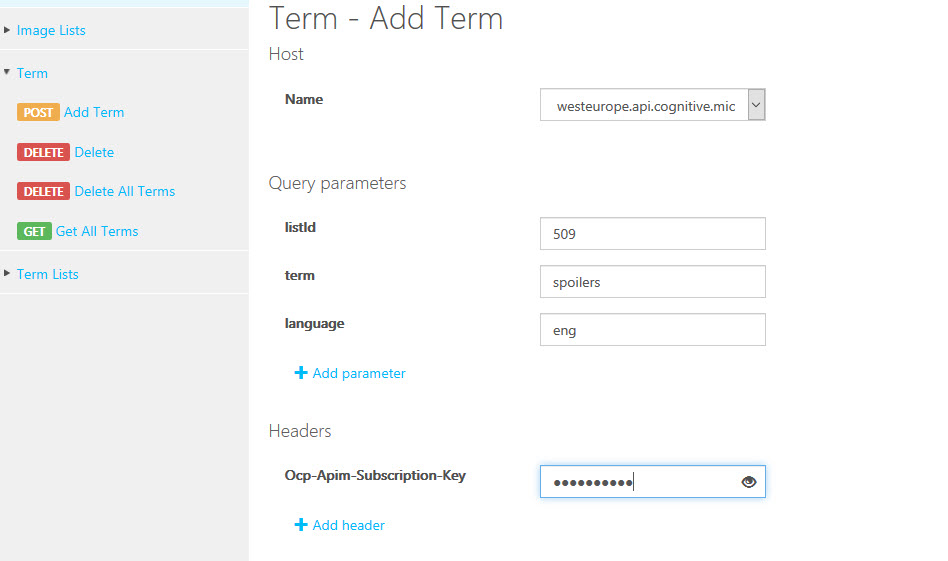Click the Add parameter link
The height and width of the screenshot is (561, 948).
(359, 373)
